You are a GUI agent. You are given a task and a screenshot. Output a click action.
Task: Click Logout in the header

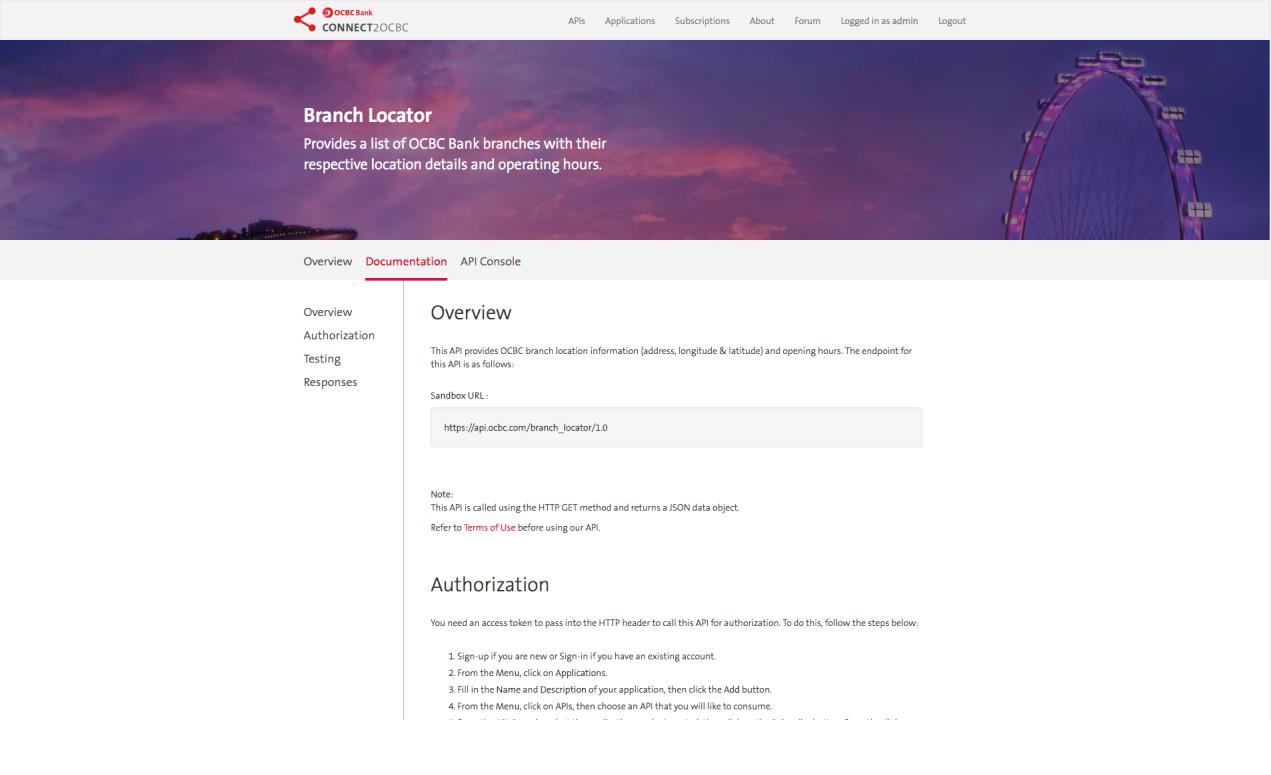pyautogui.click(x=952, y=21)
